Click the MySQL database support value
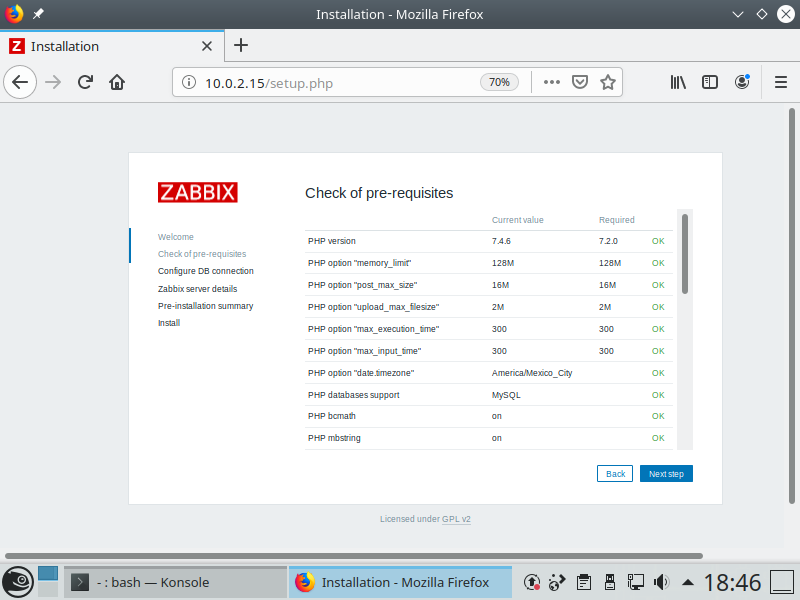This screenshot has height=600, width=800. click(506, 395)
